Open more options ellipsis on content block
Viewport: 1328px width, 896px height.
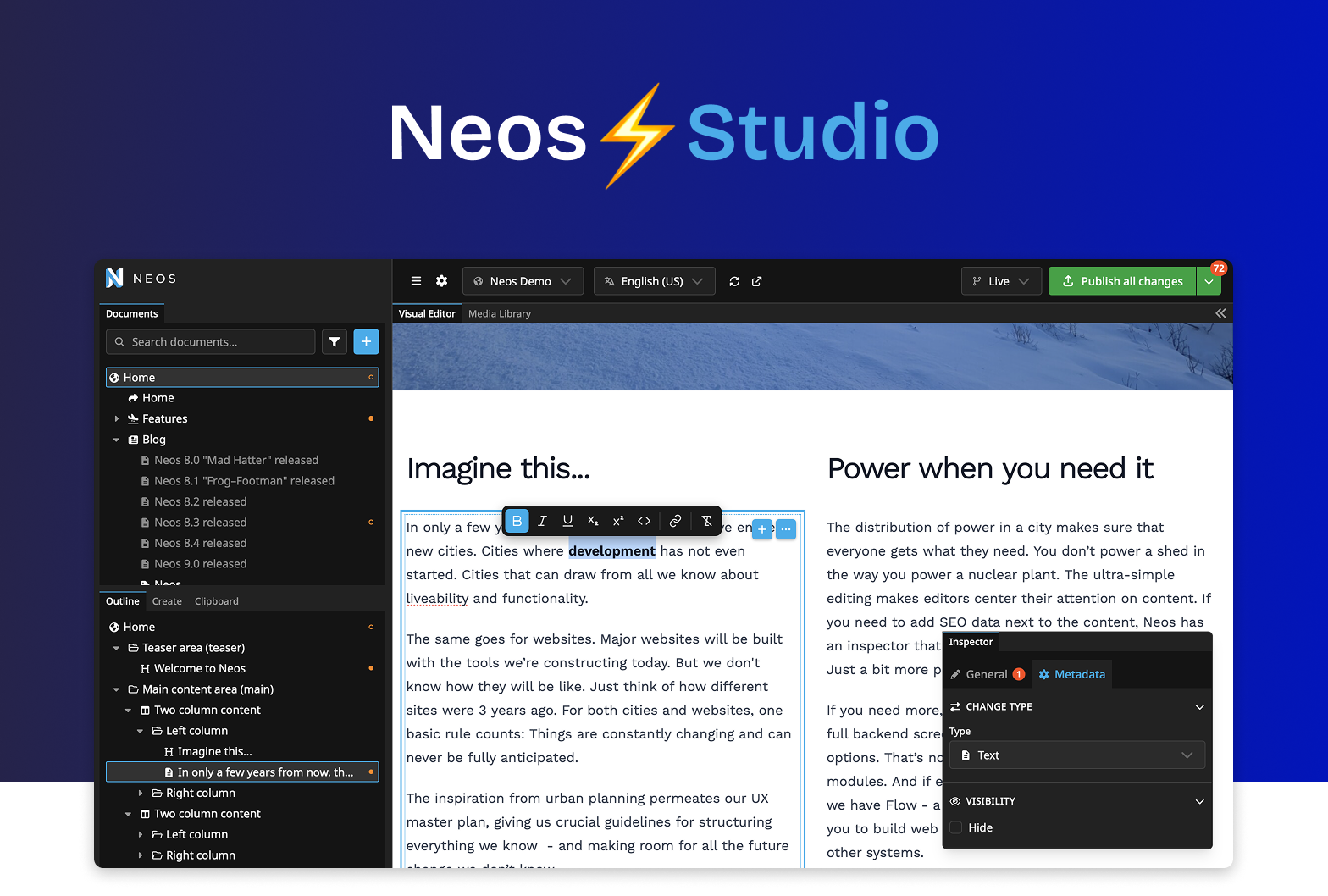tap(786, 529)
